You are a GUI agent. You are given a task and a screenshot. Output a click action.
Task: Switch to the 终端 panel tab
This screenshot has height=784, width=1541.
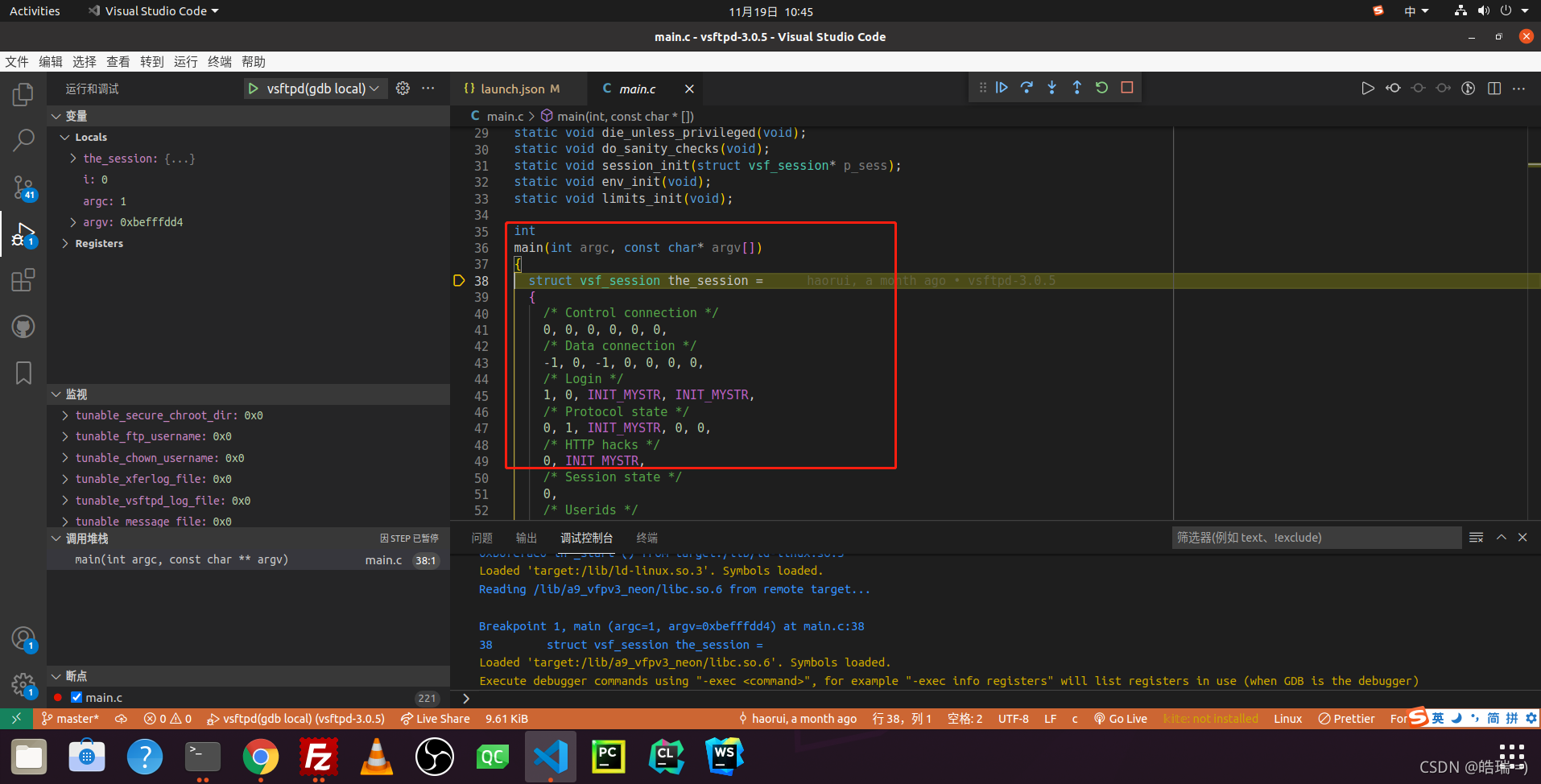pyautogui.click(x=647, y=538)
